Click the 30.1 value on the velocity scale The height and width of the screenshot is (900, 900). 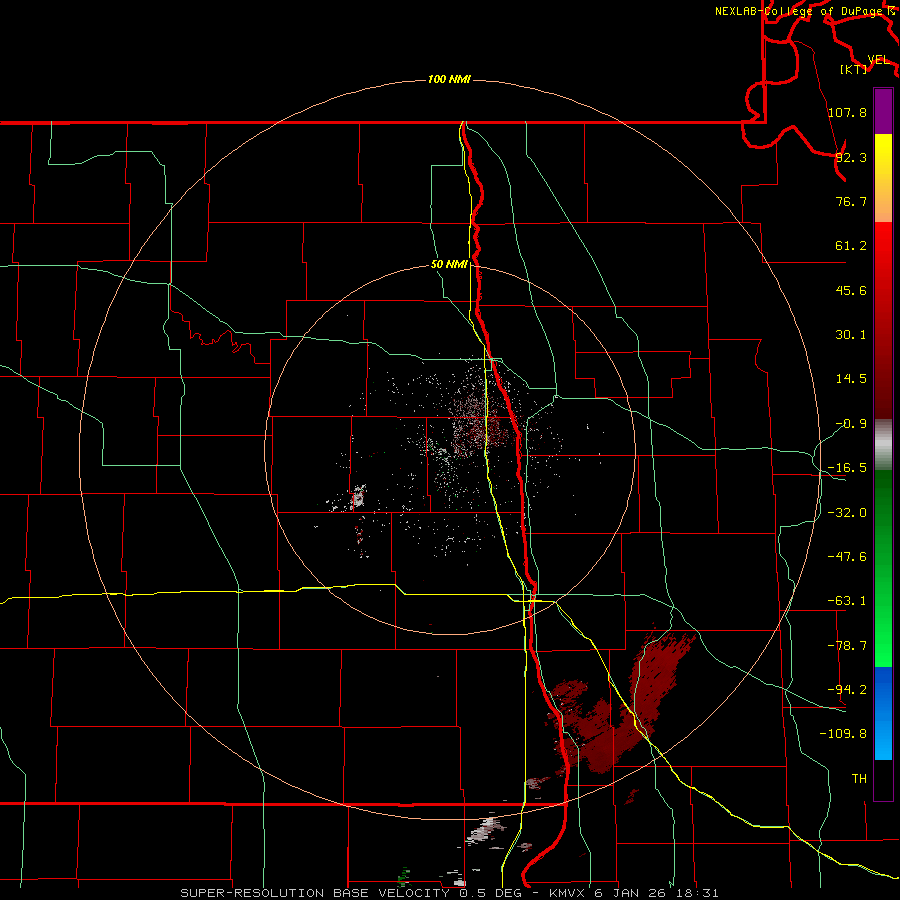851,335
